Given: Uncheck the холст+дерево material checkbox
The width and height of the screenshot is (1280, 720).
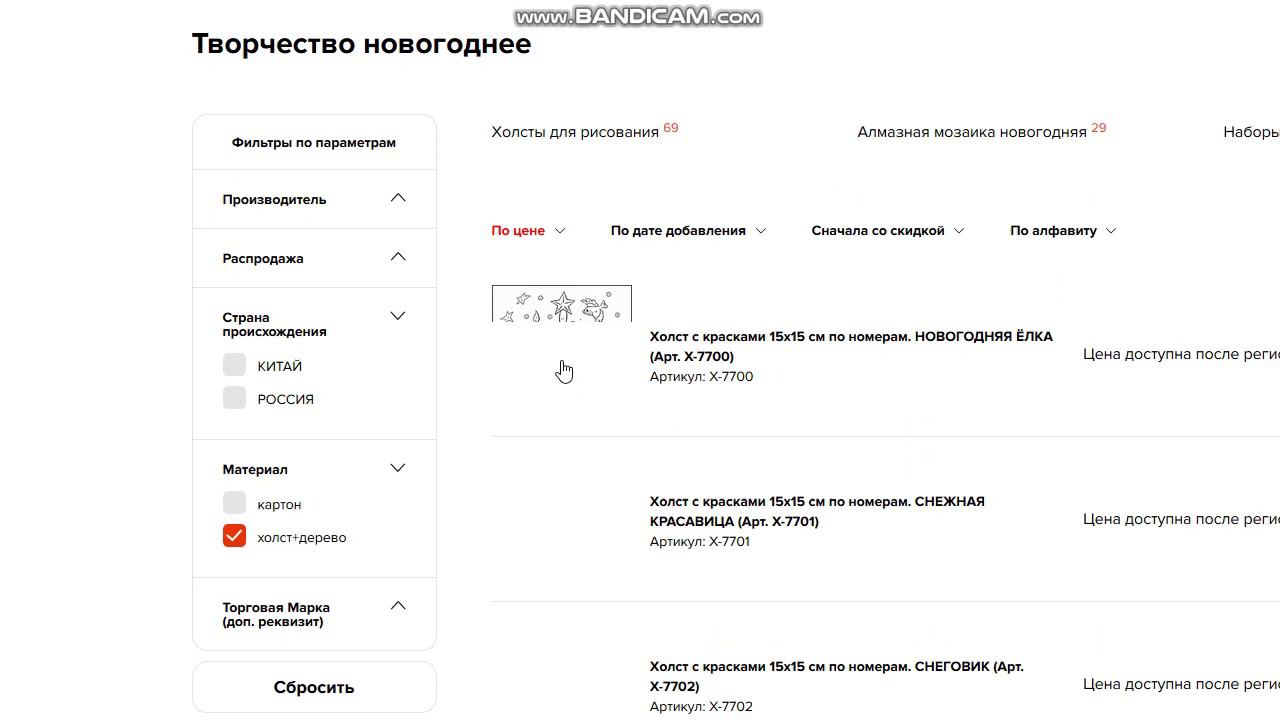Looking at the screenshot, I should 234,536.
